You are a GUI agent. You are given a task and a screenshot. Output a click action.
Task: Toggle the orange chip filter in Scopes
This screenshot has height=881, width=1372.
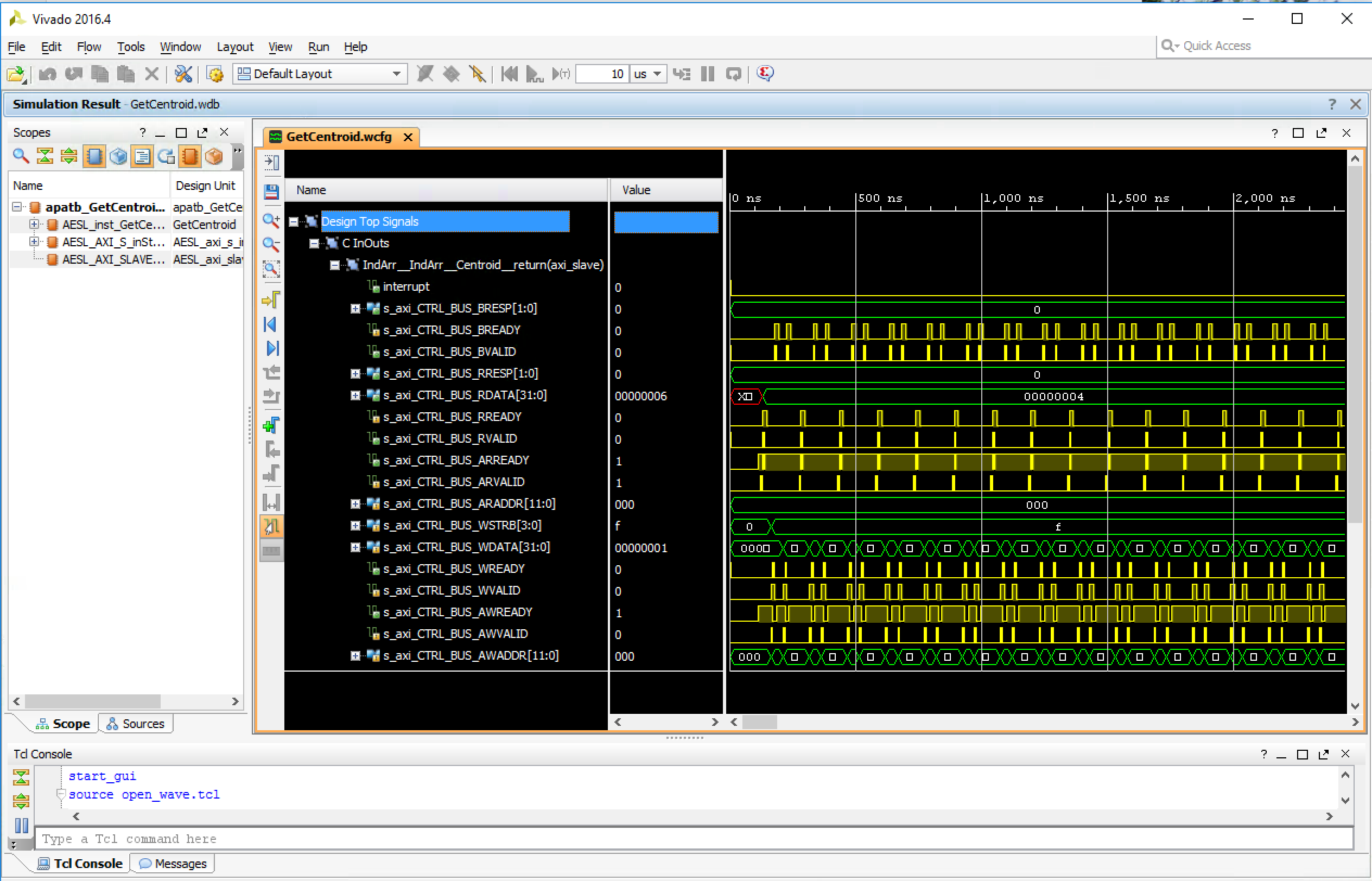pyautogui.click(x=190, y=156)
